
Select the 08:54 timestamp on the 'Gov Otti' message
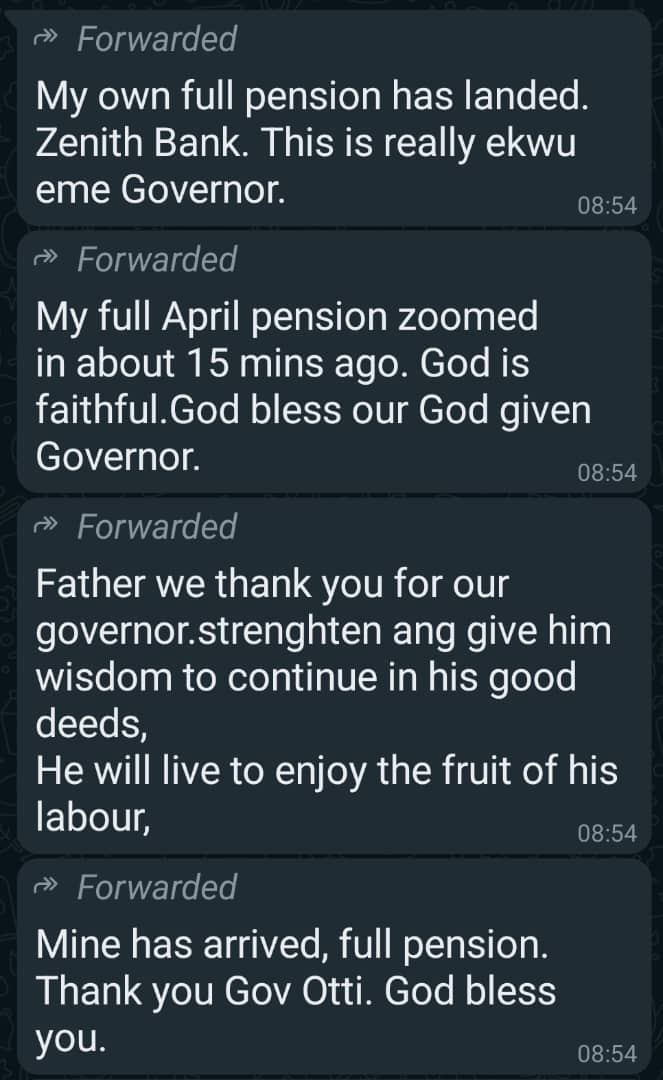607,1053
